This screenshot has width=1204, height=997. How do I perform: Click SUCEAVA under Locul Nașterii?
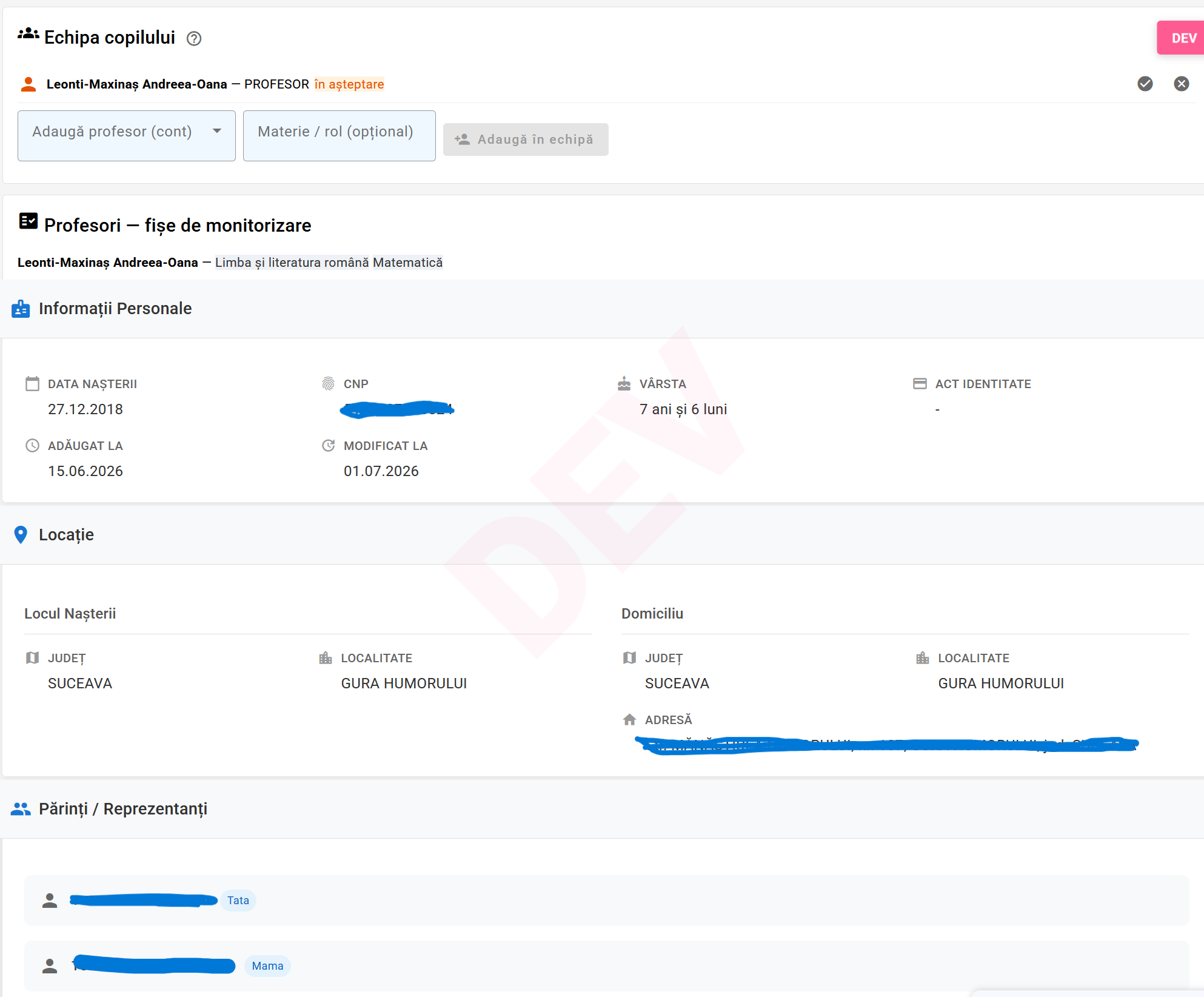pyautogui.click(x=80, y=683)
